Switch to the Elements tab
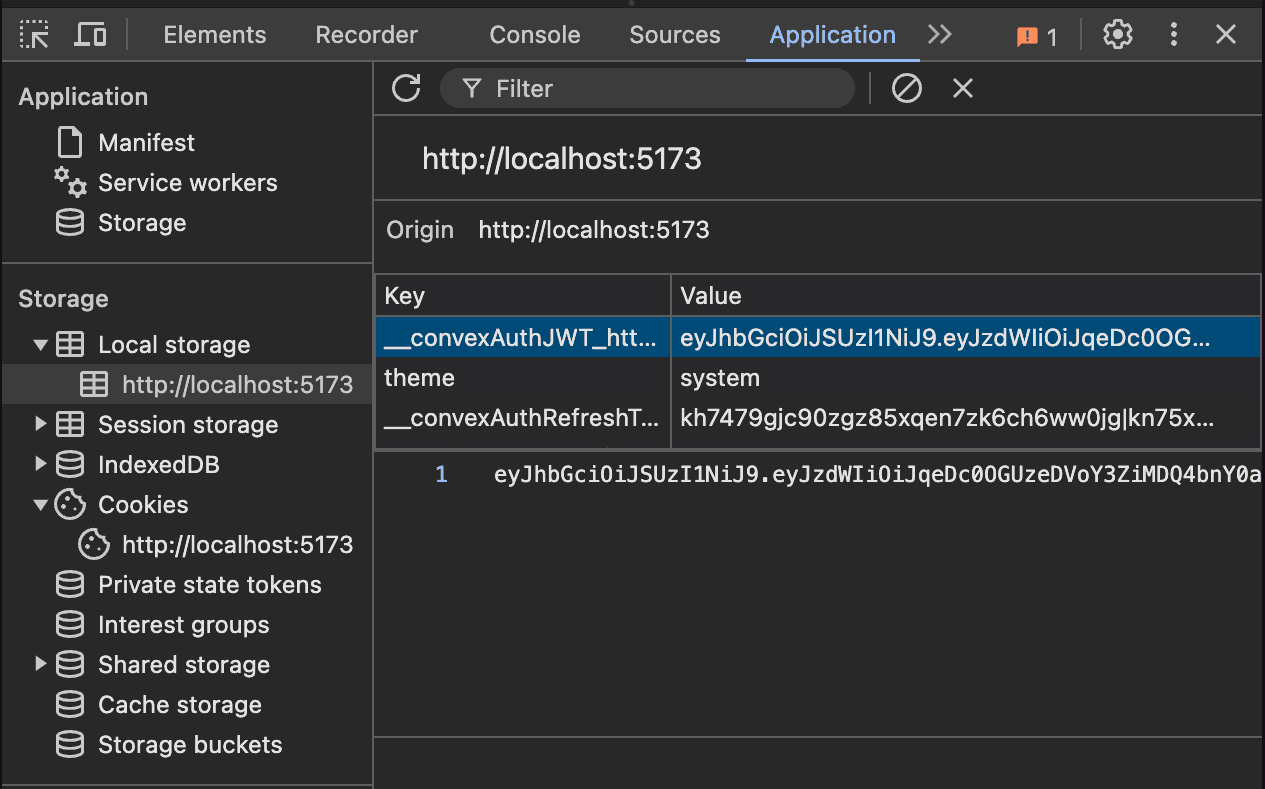The height and width of the screenshot is (789, 1265). (x=214, y=35)
